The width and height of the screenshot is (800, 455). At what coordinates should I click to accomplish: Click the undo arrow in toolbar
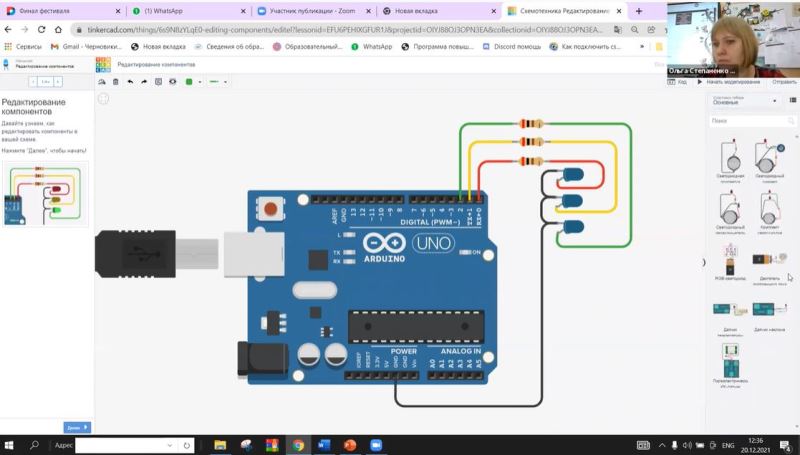(x=130, y=82)
